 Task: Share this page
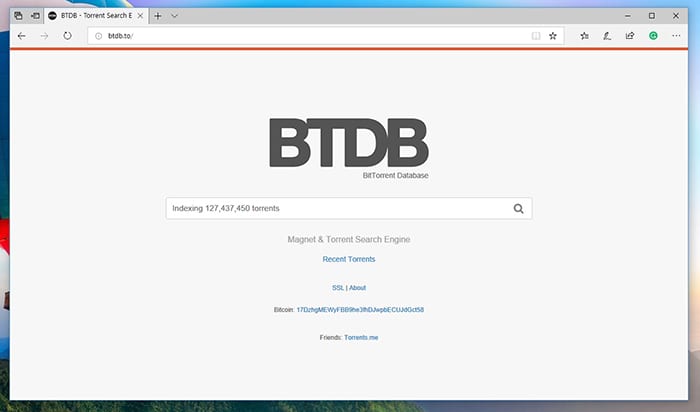tap(629, 36)
